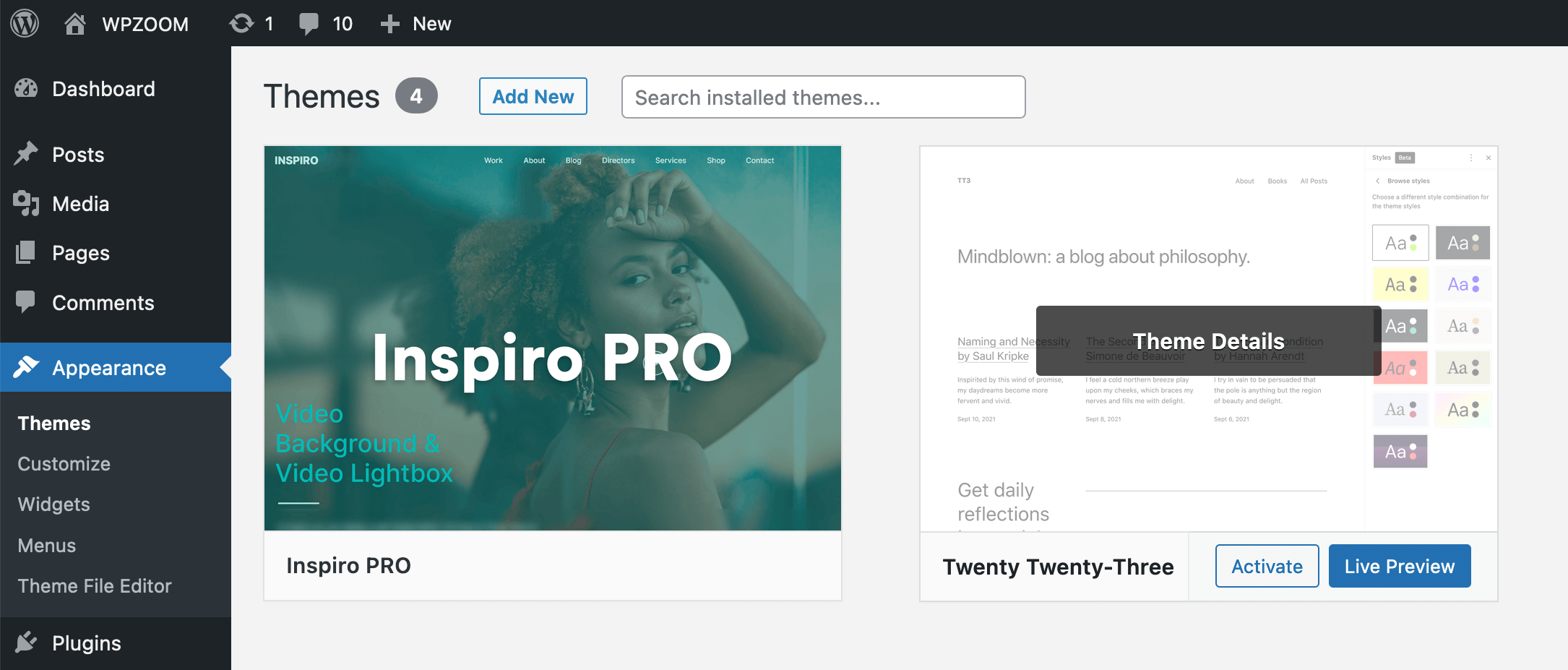This screenshot has height=670, width=1568.
Task: Open the updates icon in admin bar
Action: [241, 24]
